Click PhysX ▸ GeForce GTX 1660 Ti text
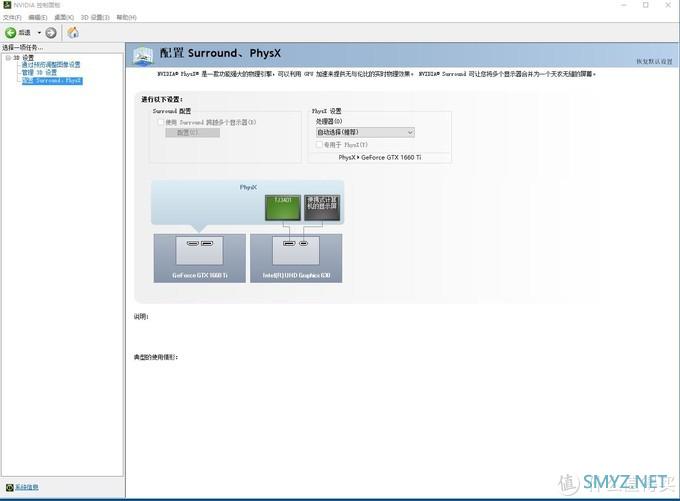The width and height of the screenshot is (680, 501). 379,157
